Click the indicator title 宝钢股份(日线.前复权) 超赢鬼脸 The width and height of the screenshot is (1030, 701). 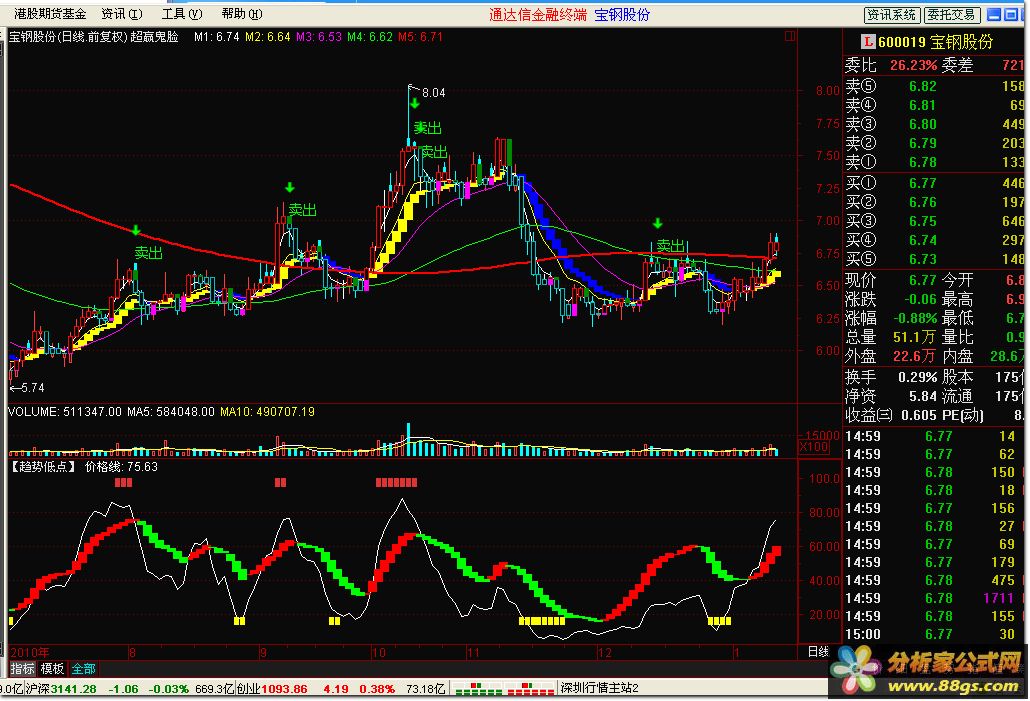(93, 37)
